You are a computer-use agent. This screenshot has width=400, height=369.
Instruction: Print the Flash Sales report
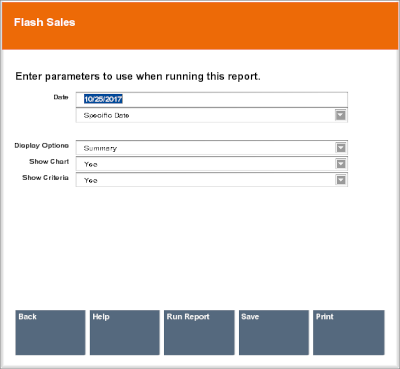(x=349, y=332)
